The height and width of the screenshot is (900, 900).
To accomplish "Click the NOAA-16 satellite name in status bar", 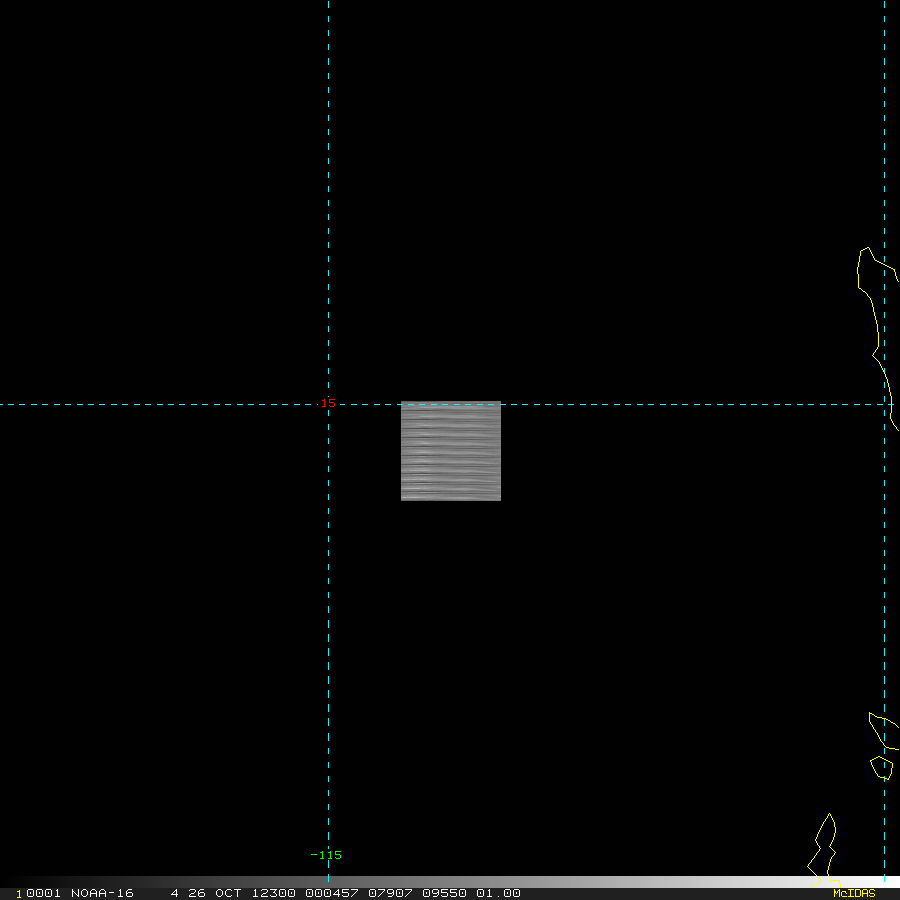I will [x=102, y=893].
